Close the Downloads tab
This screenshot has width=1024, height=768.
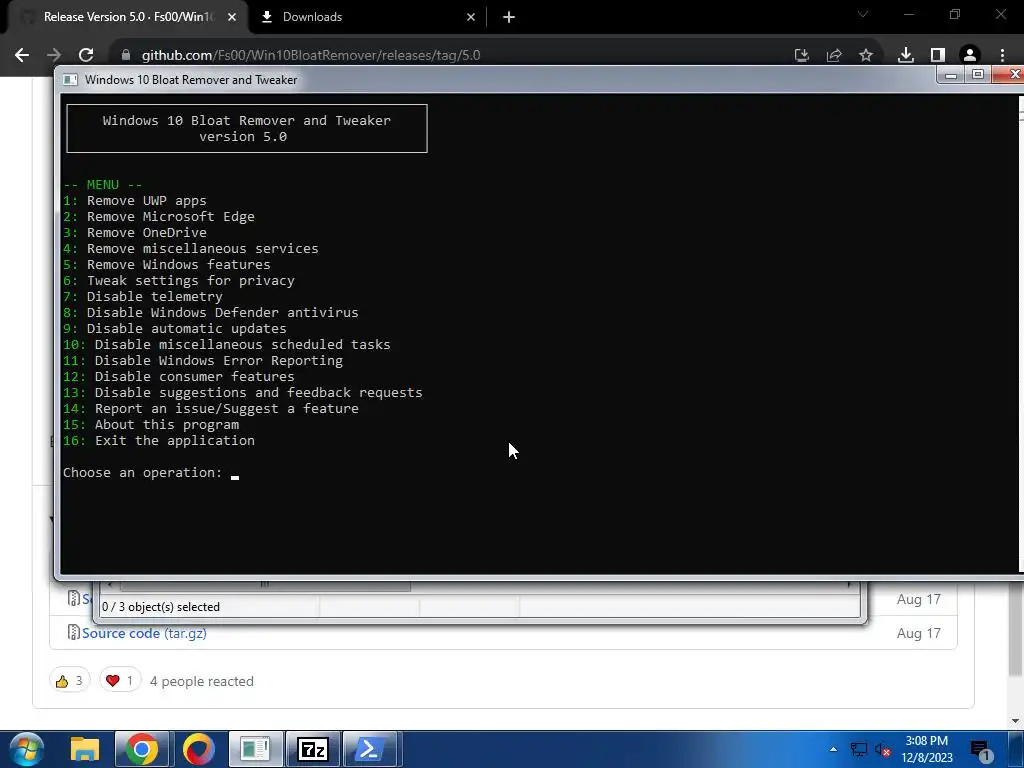471,18
